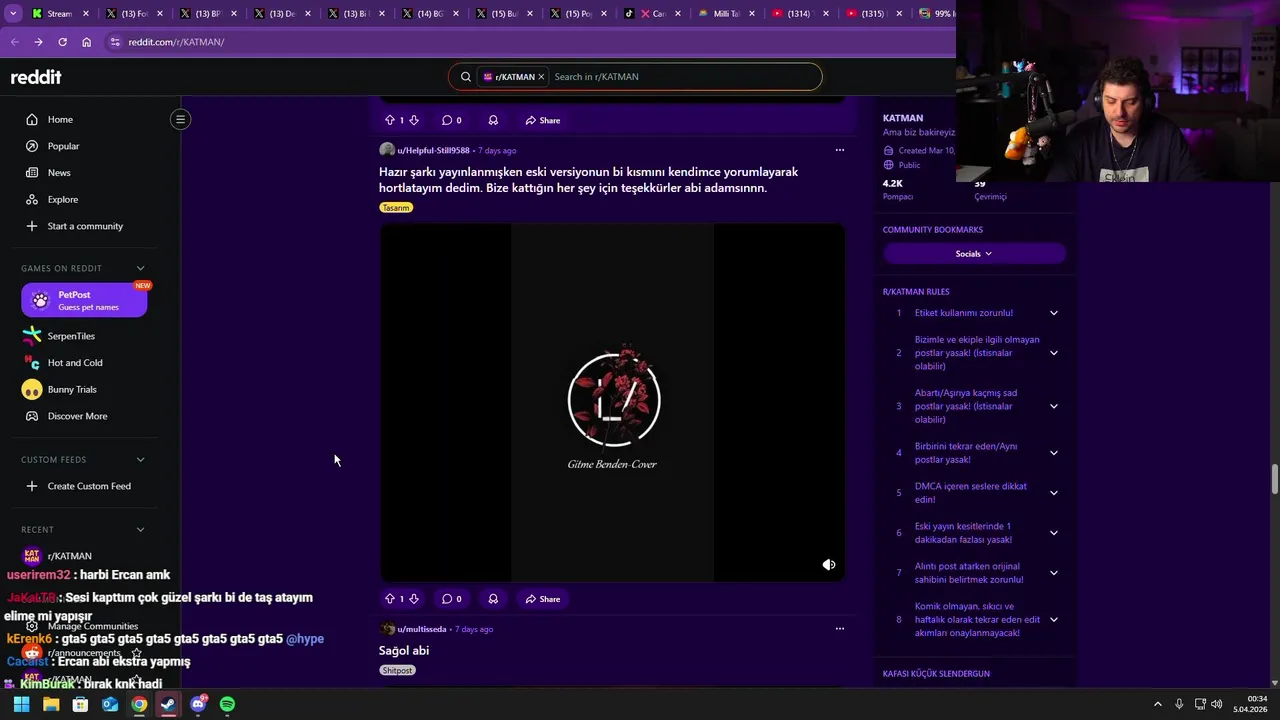Expand rule 2 Bizimle ve ekiple ilgili
This screenshot has width=1280, height=720.
tap(1054, 353)
